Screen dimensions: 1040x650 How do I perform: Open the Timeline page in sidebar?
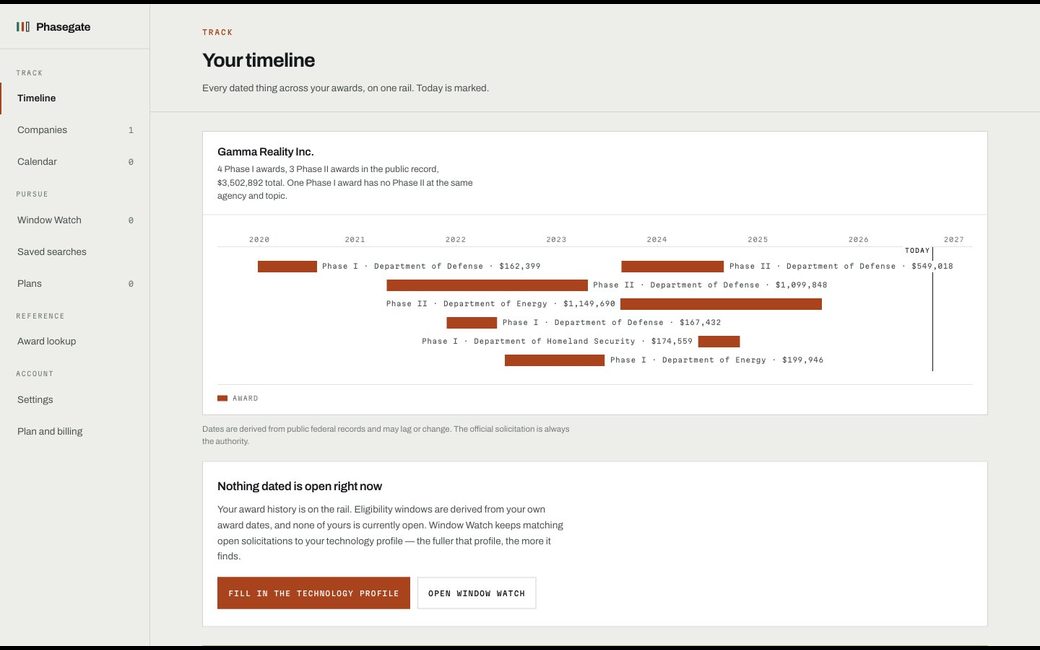[x=75, y=98]
